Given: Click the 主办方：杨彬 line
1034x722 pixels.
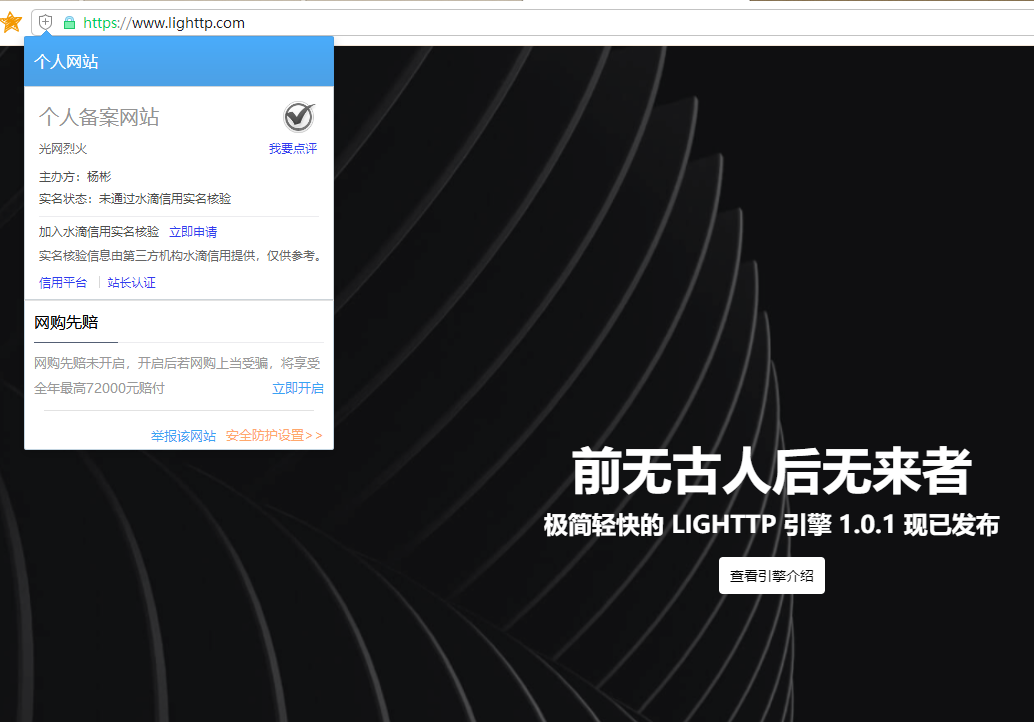Looking at the screenshot, I should [75, 177].
